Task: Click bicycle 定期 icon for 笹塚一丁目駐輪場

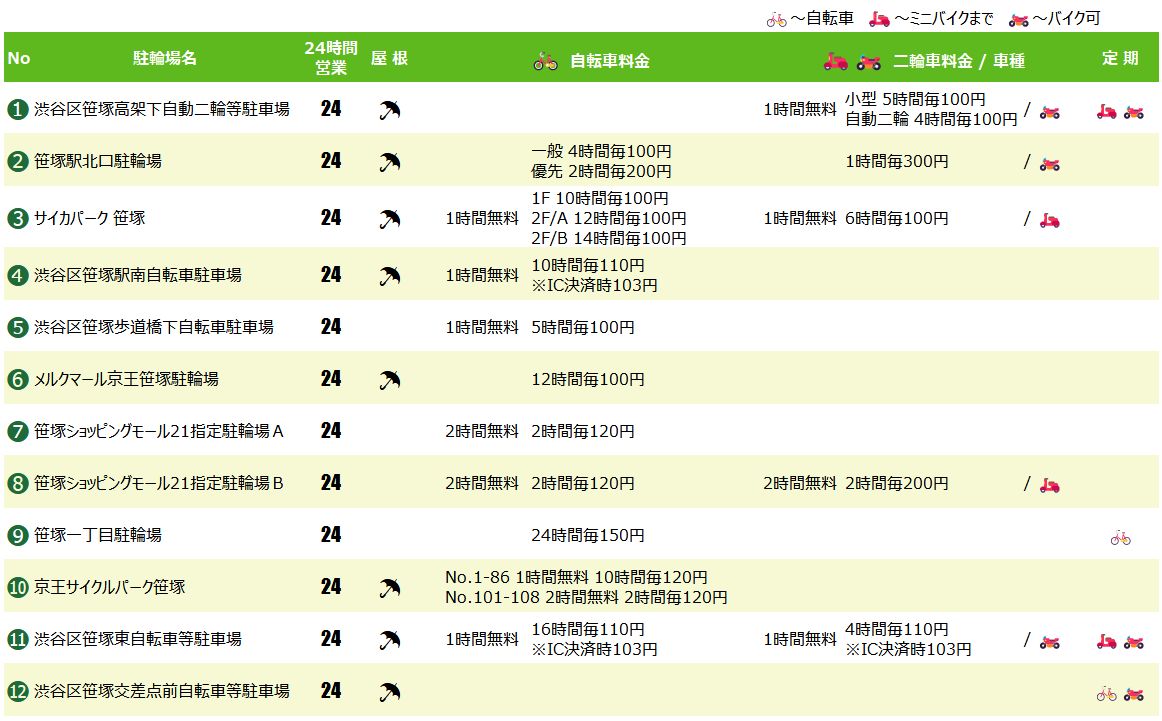Action: [1120, 538]
